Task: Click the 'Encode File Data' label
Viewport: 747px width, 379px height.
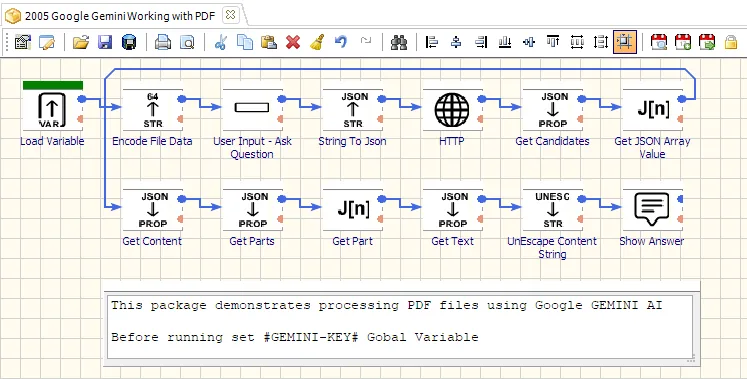Action: pyautogui.click(x=152, y=141)
